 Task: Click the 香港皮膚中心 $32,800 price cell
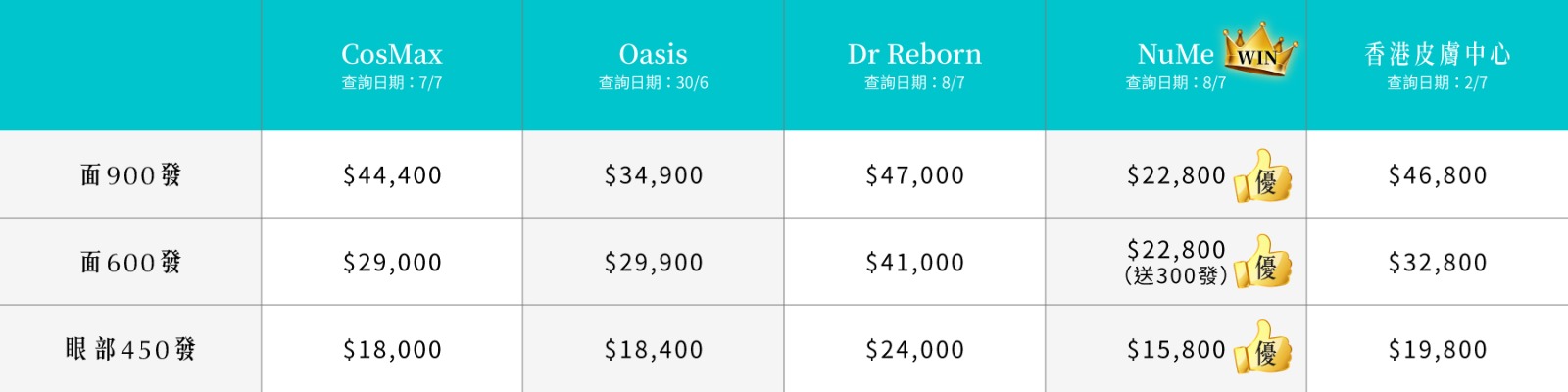[1438, 263]
